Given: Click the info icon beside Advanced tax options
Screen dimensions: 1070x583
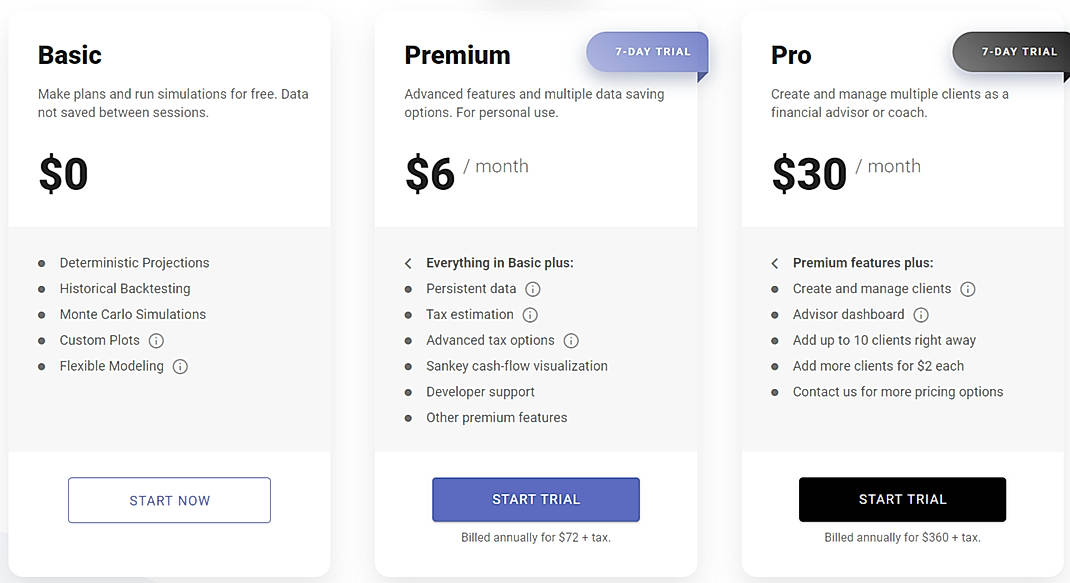Looking at the screenshot, I should [x=571, y=340].
